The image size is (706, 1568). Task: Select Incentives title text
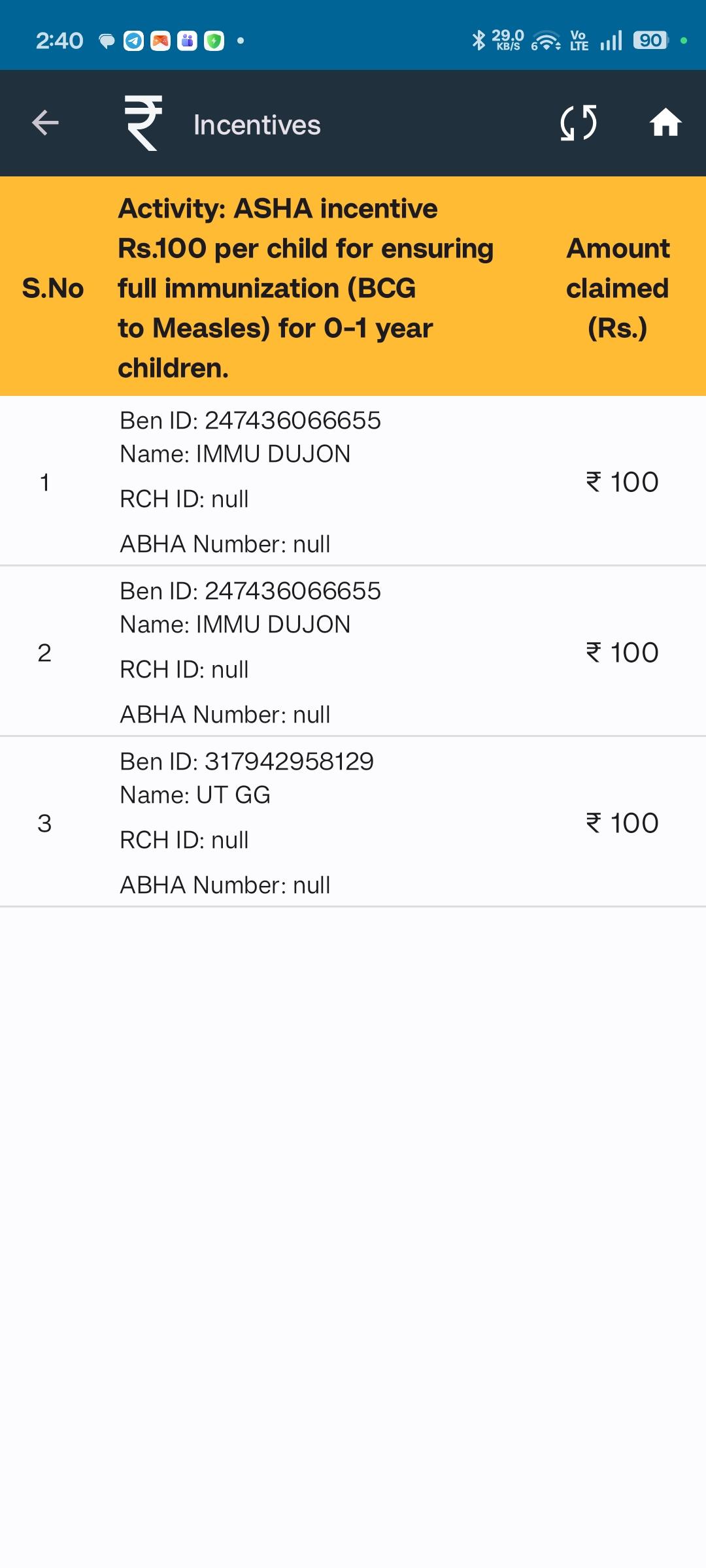(x=257, y=125)
